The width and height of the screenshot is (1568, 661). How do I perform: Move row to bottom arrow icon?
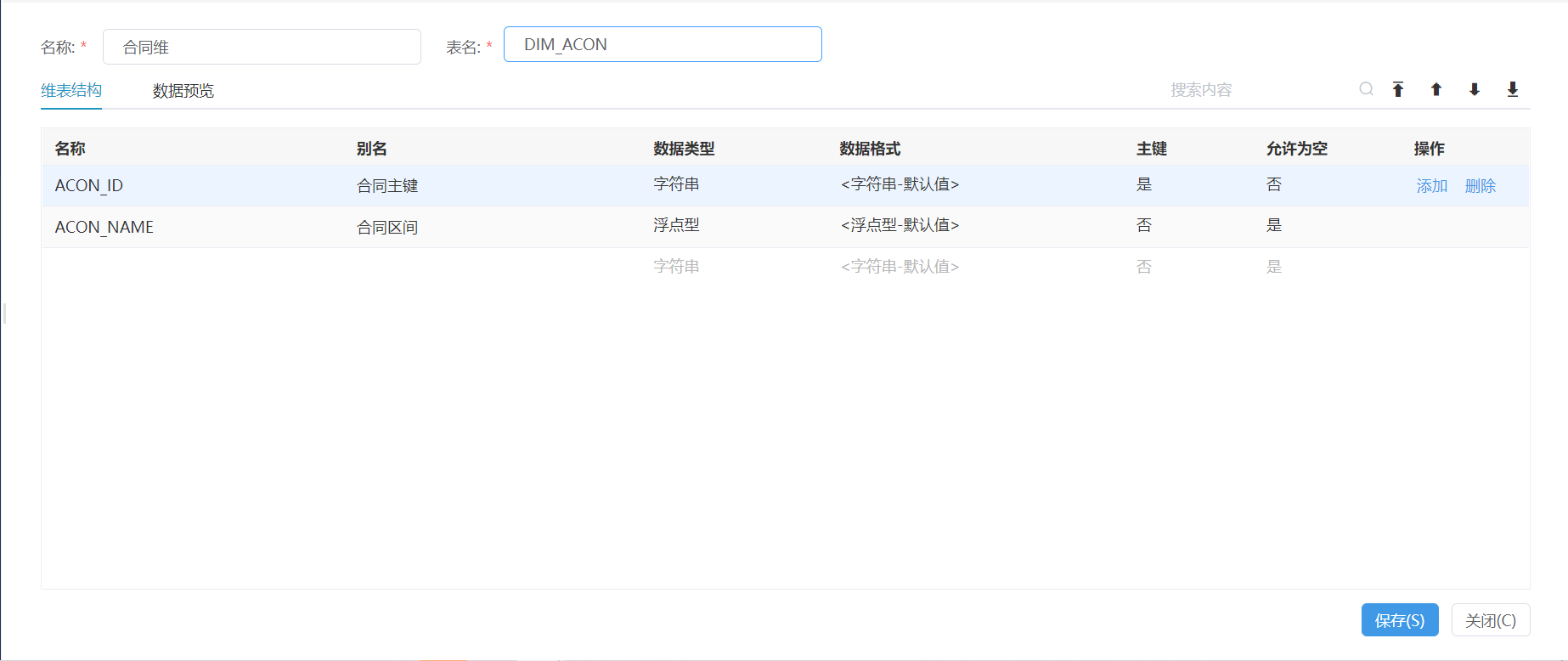(1513, 89)
